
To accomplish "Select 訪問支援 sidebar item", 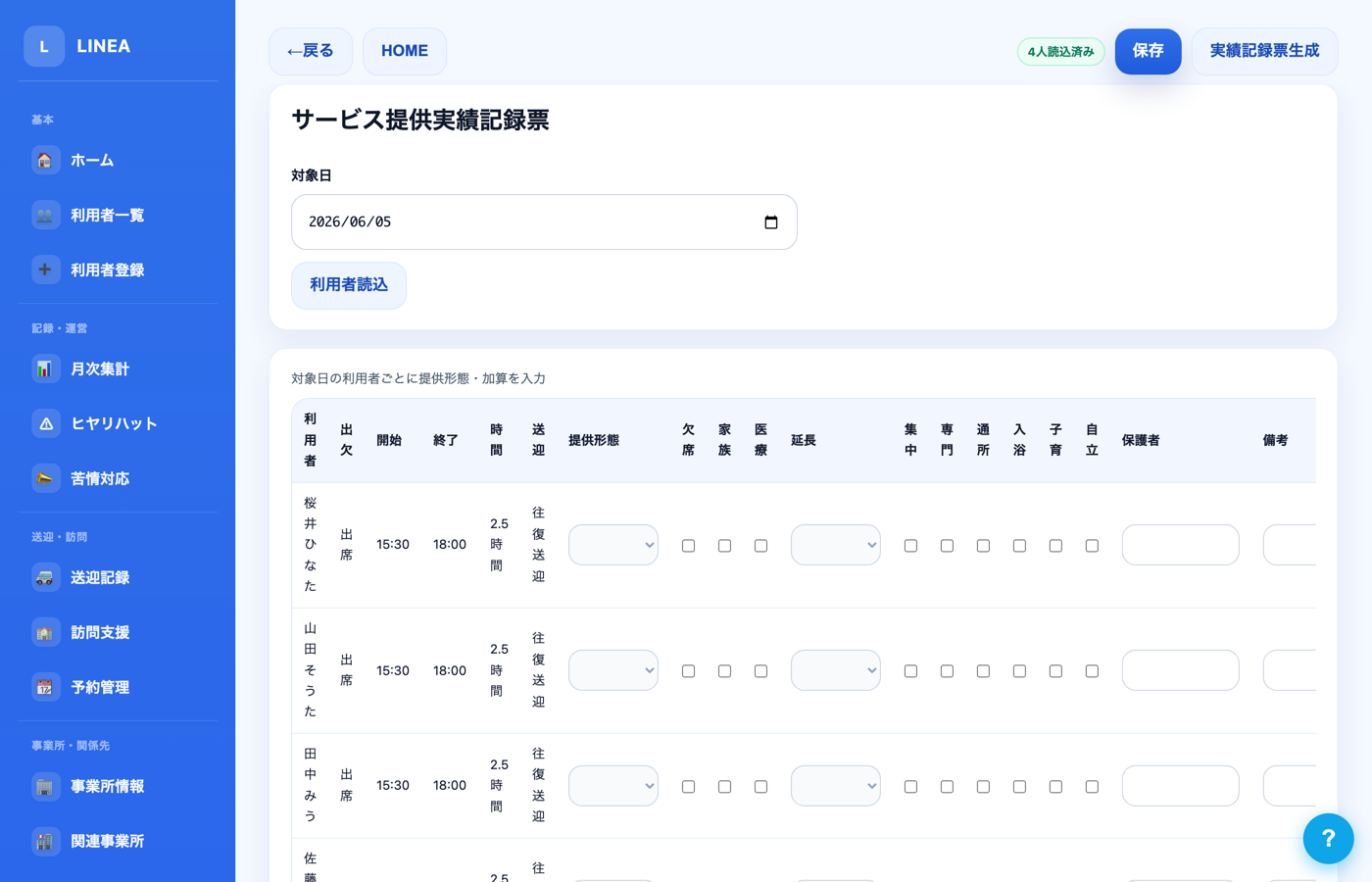I will tap(118, 632).
